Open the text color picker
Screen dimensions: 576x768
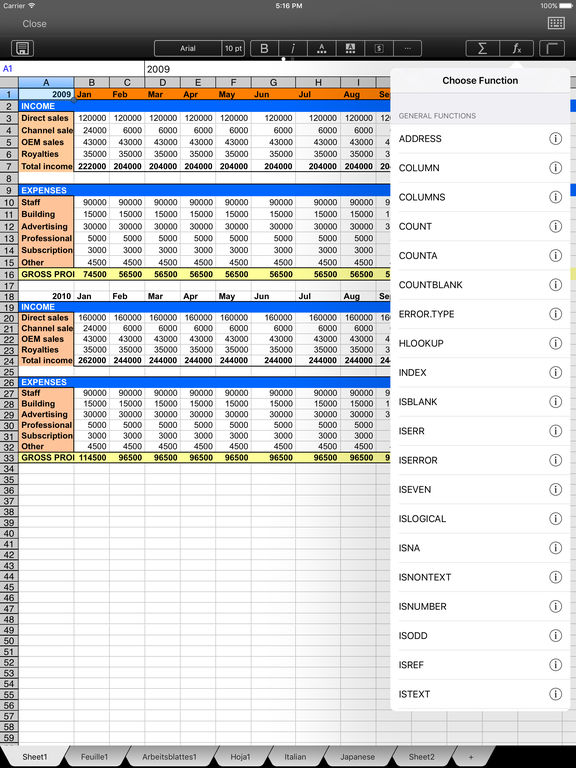[321, 48]
